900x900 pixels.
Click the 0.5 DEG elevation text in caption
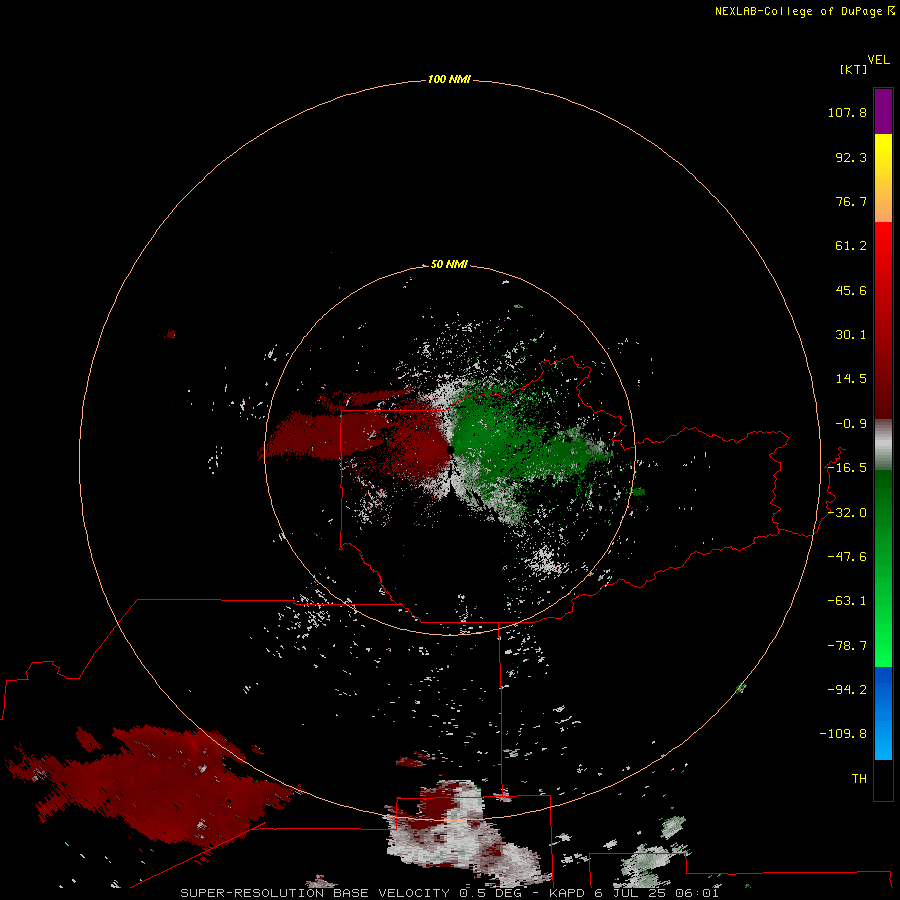tap(491, 893)
